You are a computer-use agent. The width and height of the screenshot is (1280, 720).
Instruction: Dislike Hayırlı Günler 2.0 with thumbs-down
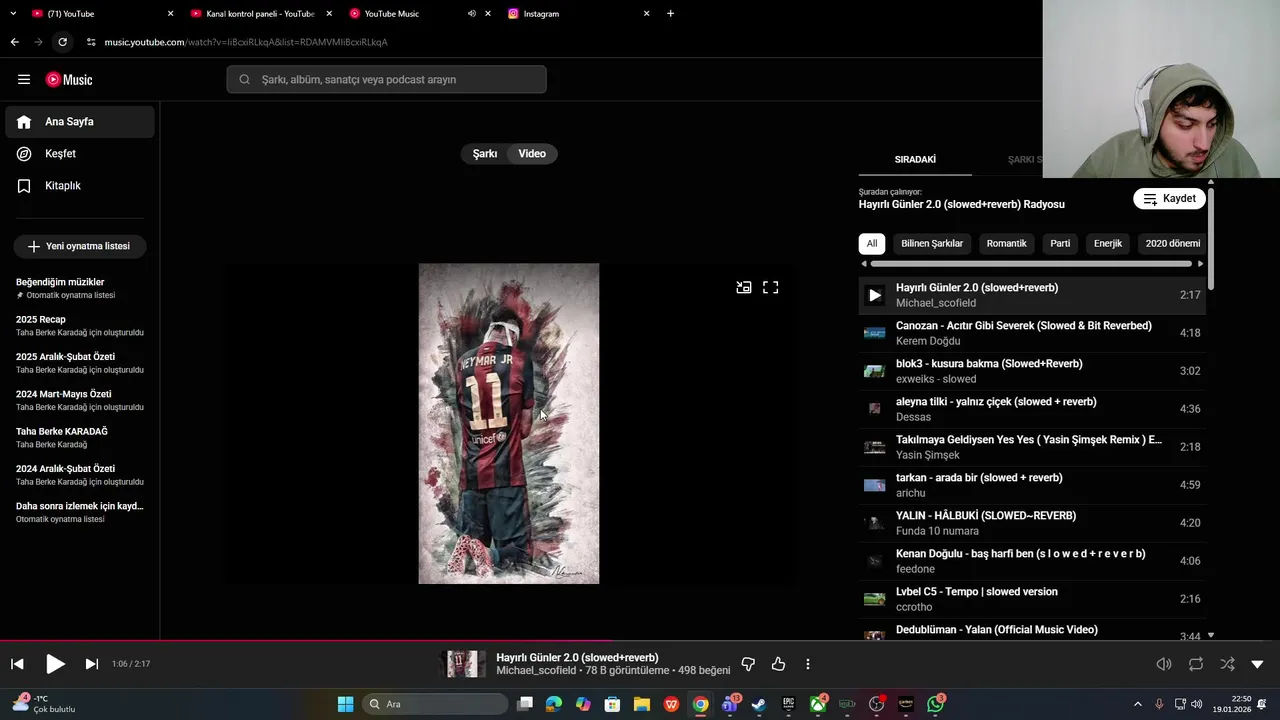[x=748, y=664]
